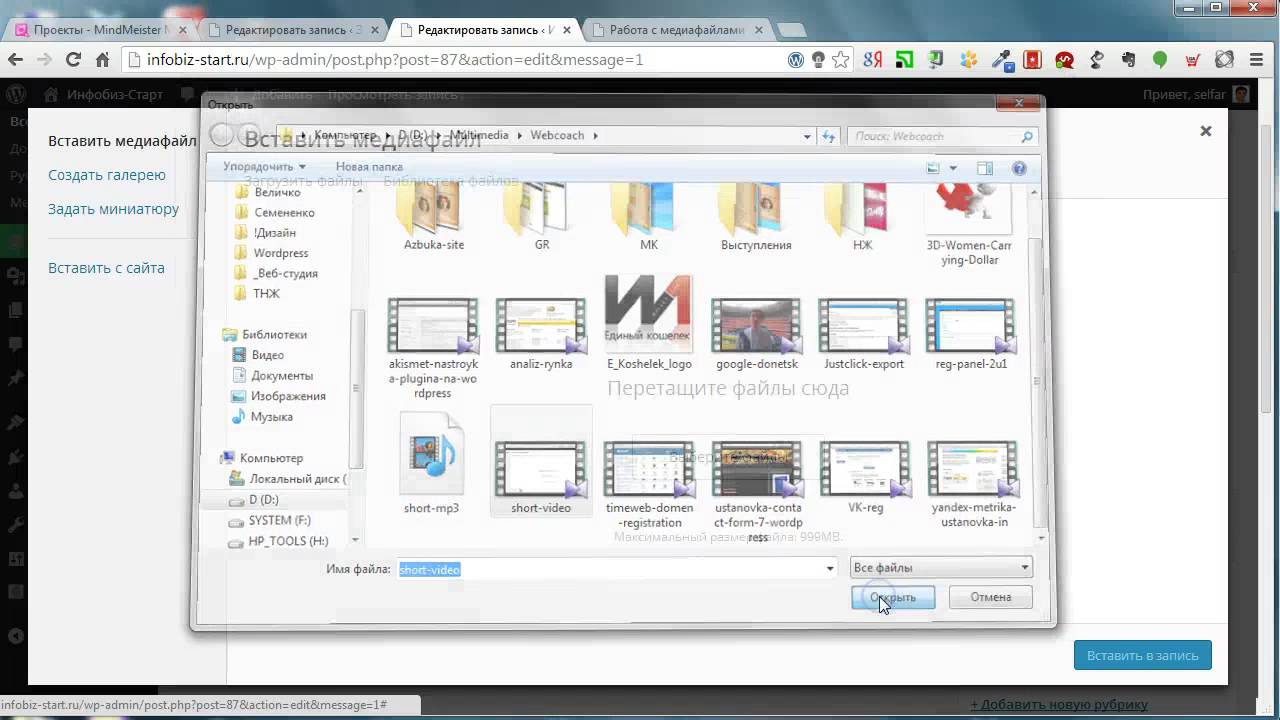Click the Chrome address bar URL
The width and height of the screenshot is (1280, 720).
(x=395, y=60)
